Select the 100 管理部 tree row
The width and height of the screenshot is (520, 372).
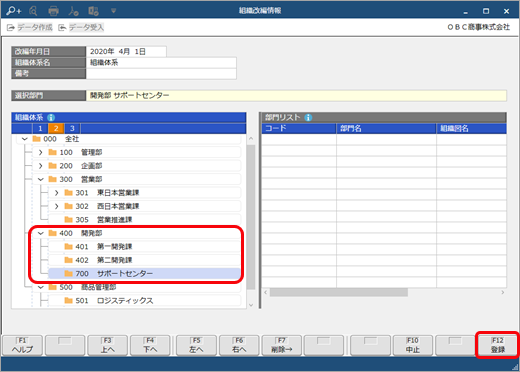coord(137,152)
